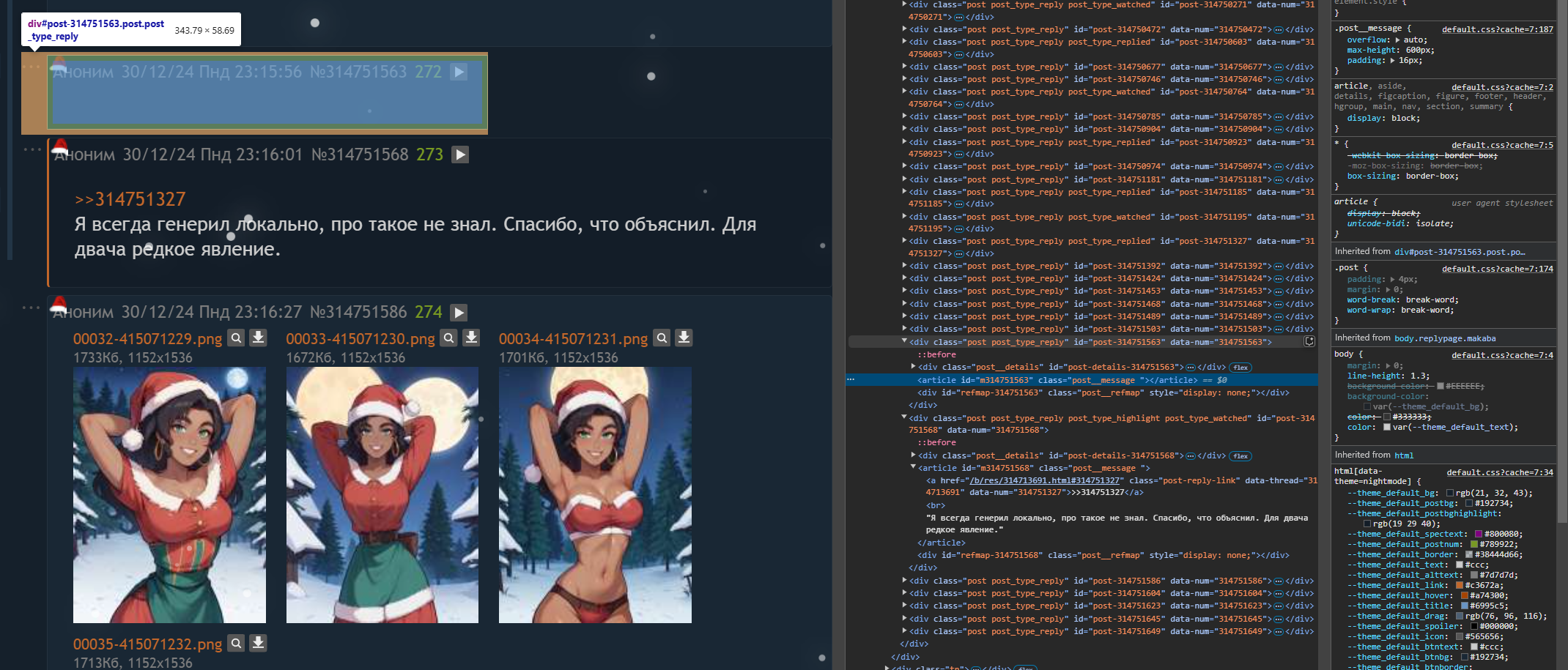Expand post-details-314751568 node
Viewport: 1568px width, 670px height.
913,455
